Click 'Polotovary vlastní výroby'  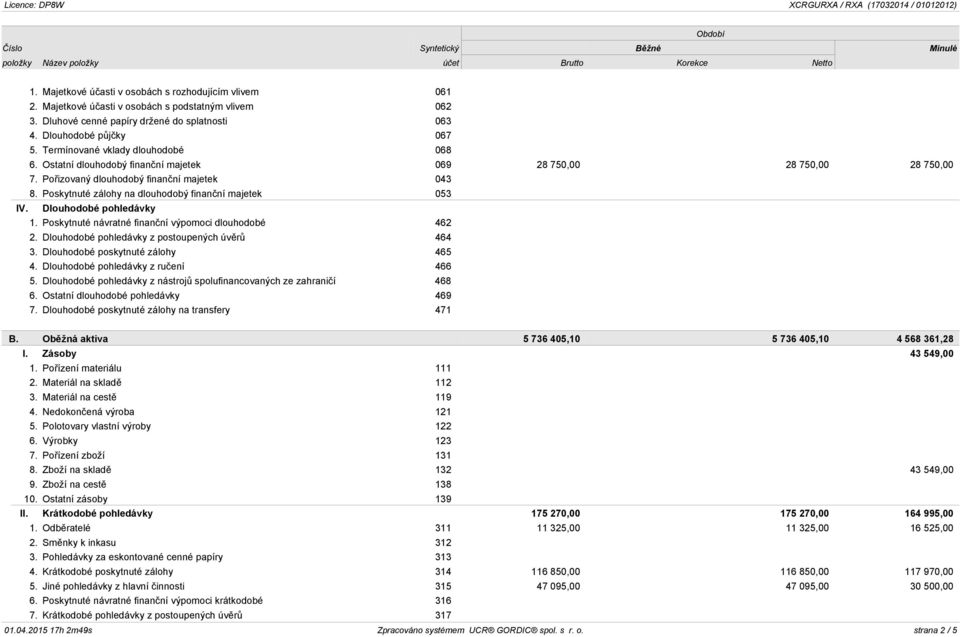point(96,426)
